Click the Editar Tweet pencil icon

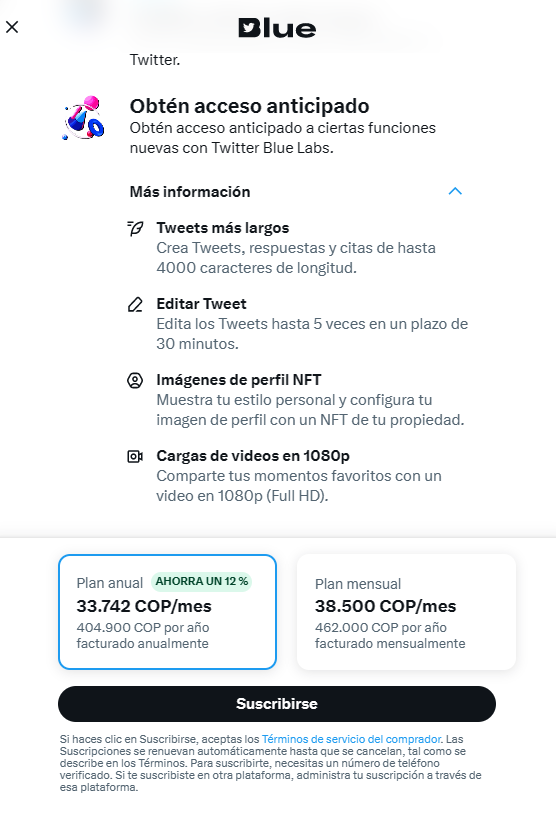(x=135, y=305)
